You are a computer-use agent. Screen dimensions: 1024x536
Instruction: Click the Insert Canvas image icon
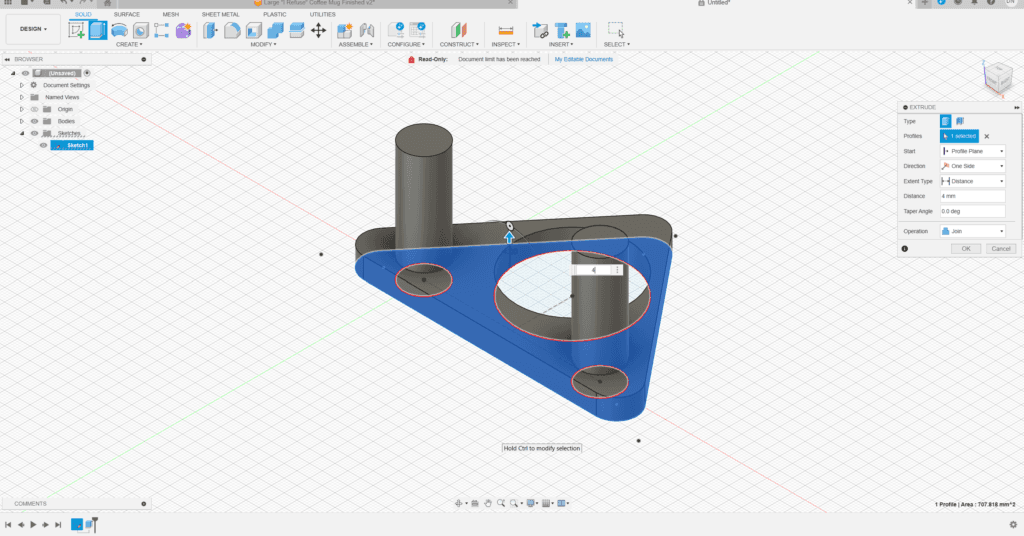(x=583, y=30)
